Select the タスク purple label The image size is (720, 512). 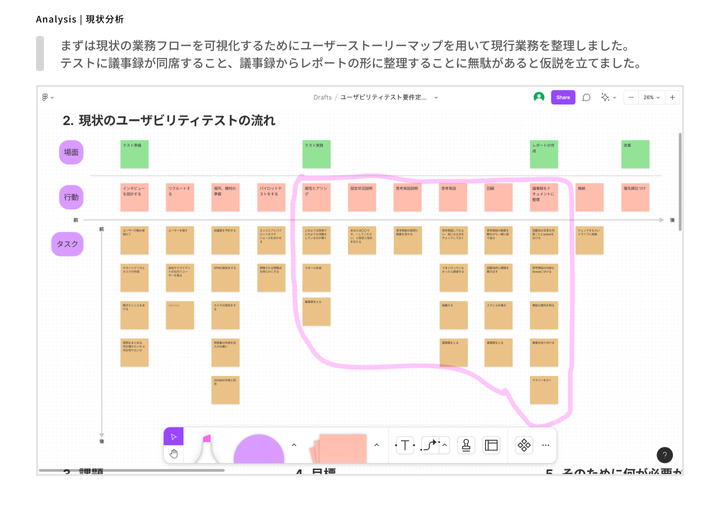pos(67,244)
